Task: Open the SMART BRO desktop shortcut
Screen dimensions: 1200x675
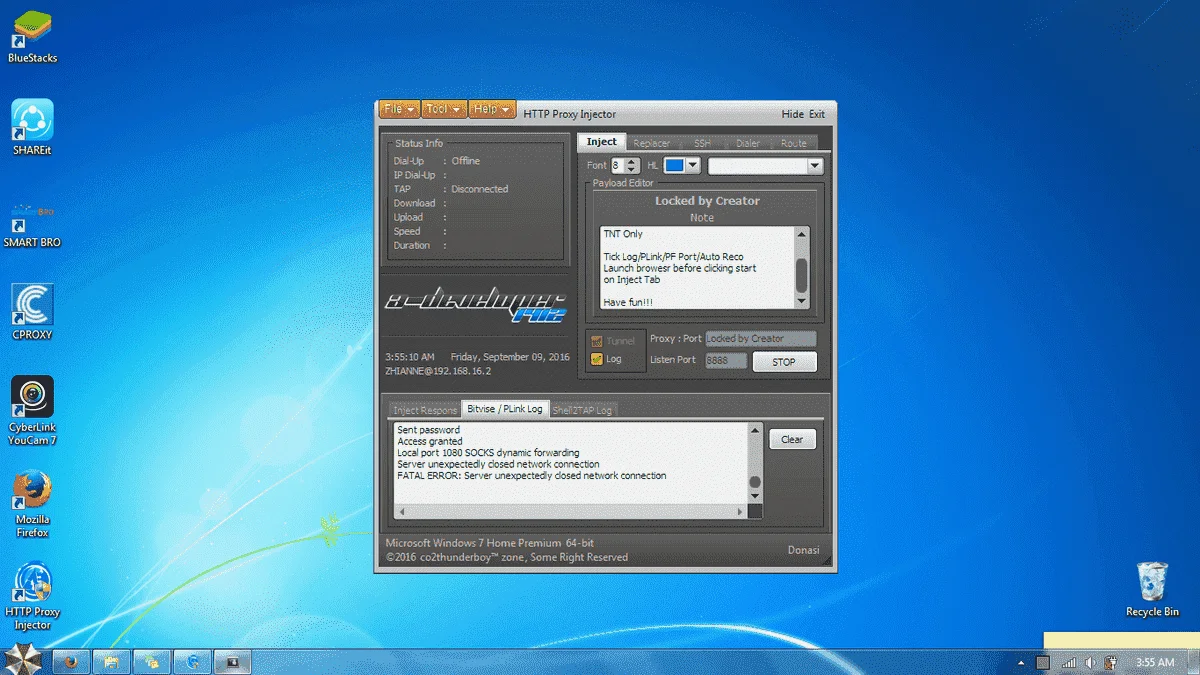Action: [x=32, y=225]
